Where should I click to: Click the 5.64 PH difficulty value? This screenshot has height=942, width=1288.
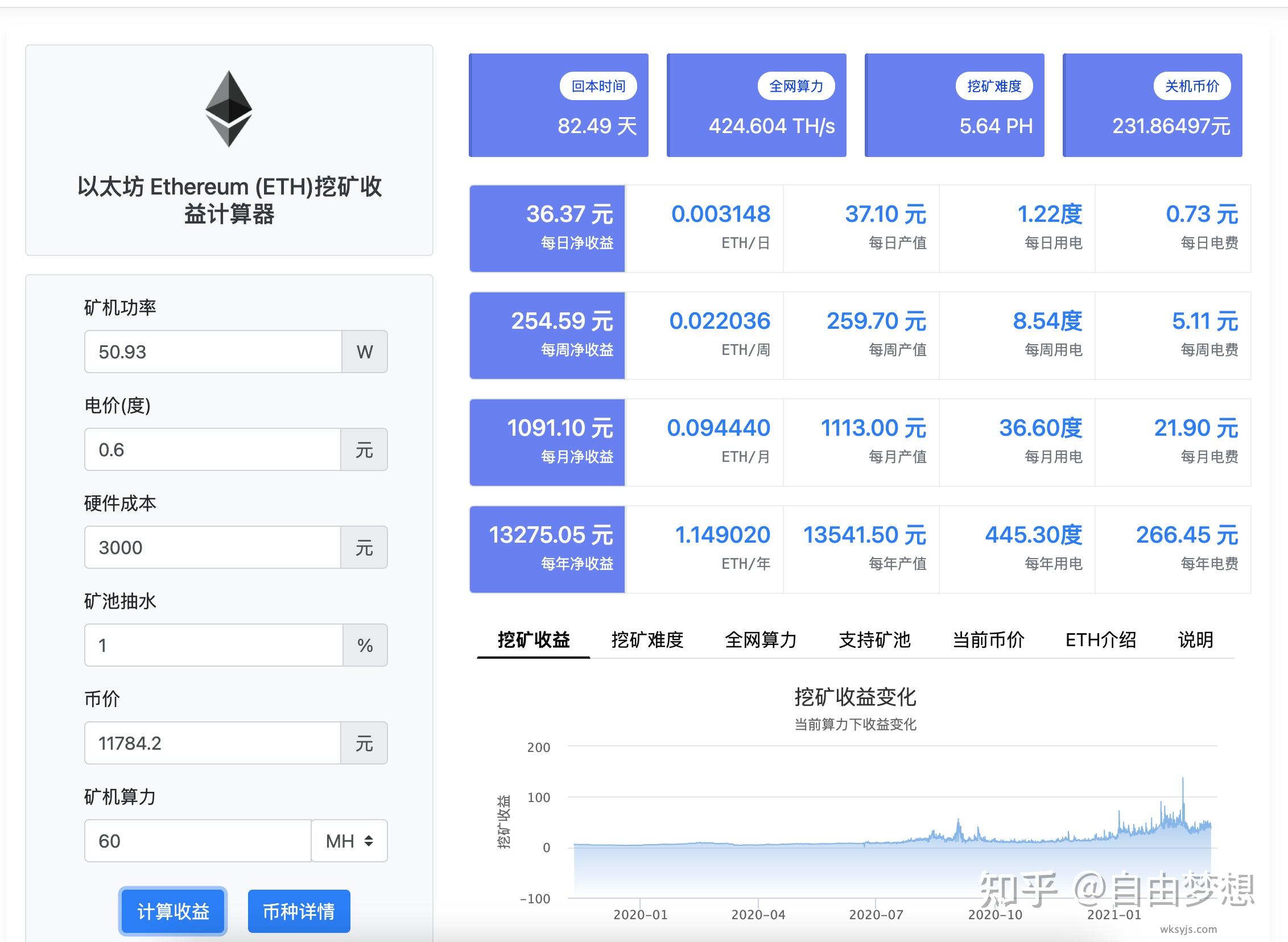996,126
